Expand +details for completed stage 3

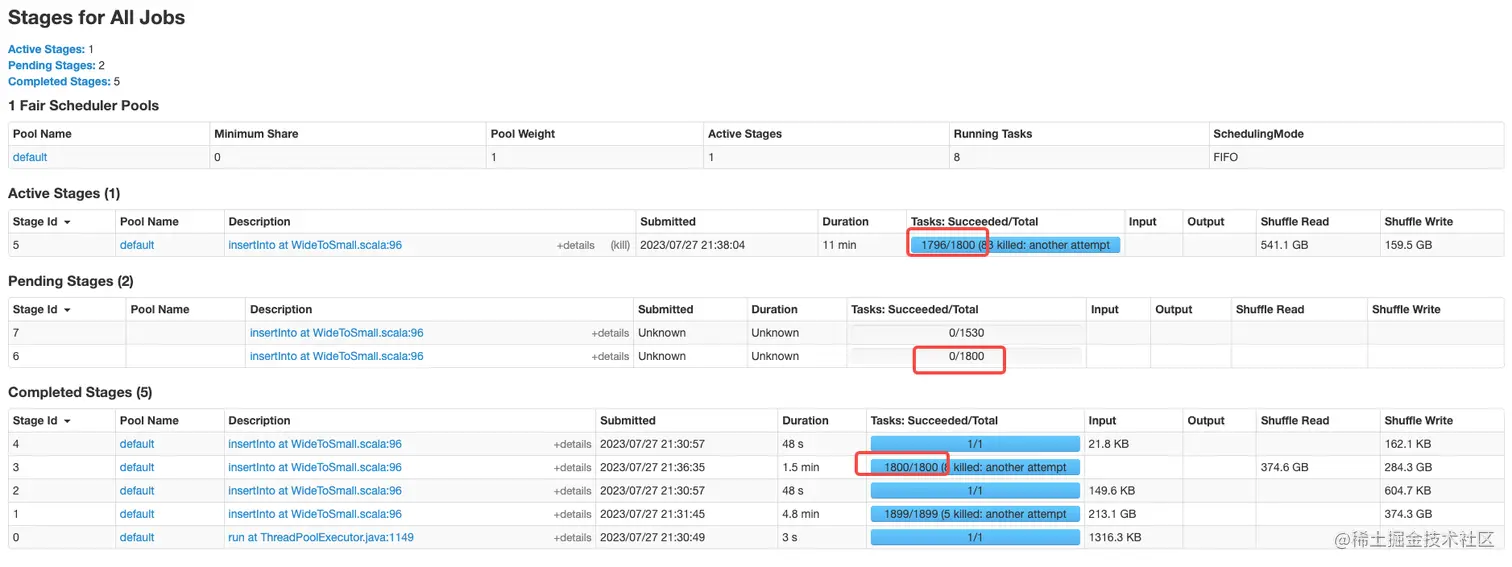coord(573,467)
